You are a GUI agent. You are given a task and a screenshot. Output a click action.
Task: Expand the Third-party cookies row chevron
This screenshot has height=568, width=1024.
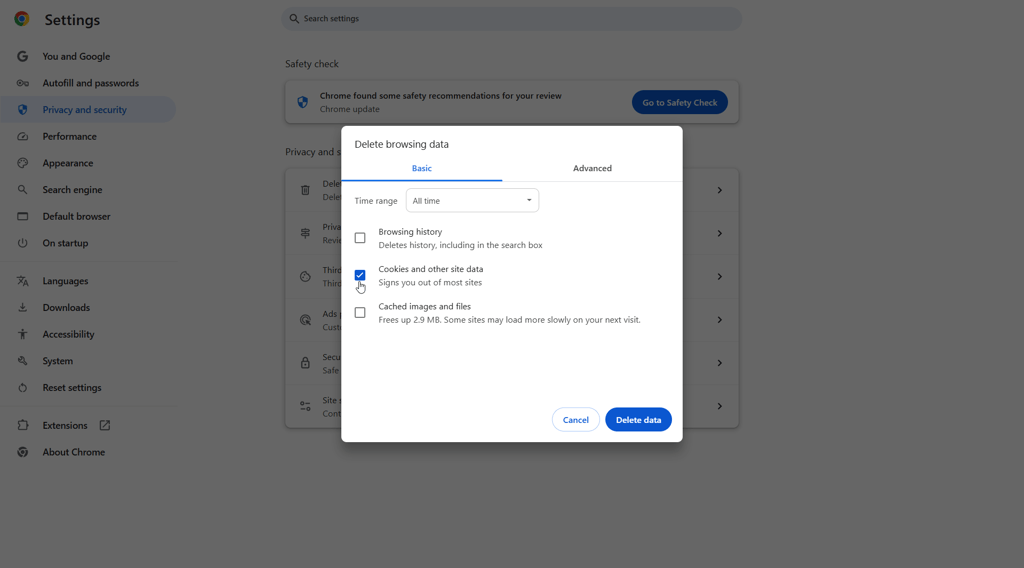coord(720,277)
